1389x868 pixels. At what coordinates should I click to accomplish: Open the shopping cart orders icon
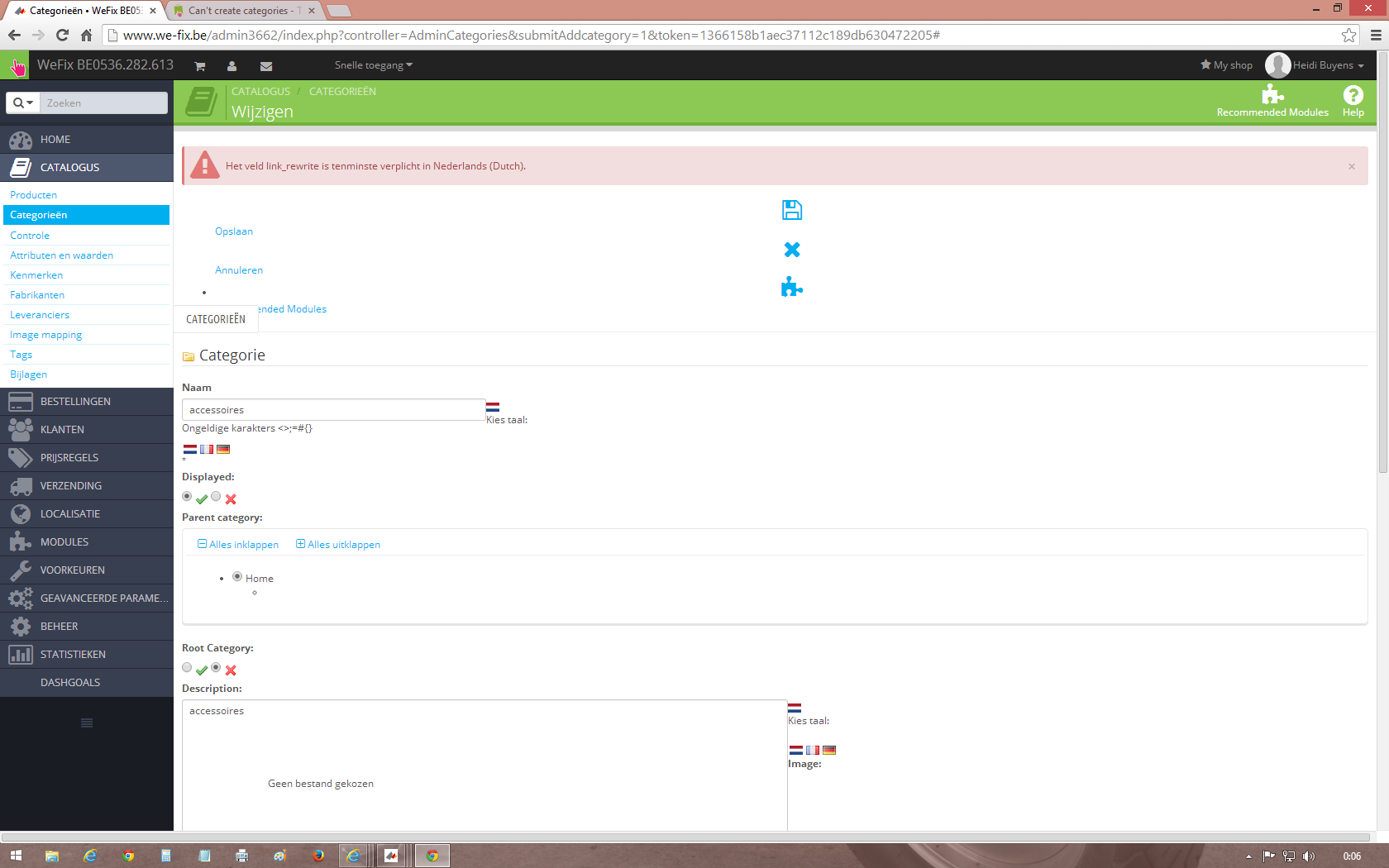click(199, 66)
